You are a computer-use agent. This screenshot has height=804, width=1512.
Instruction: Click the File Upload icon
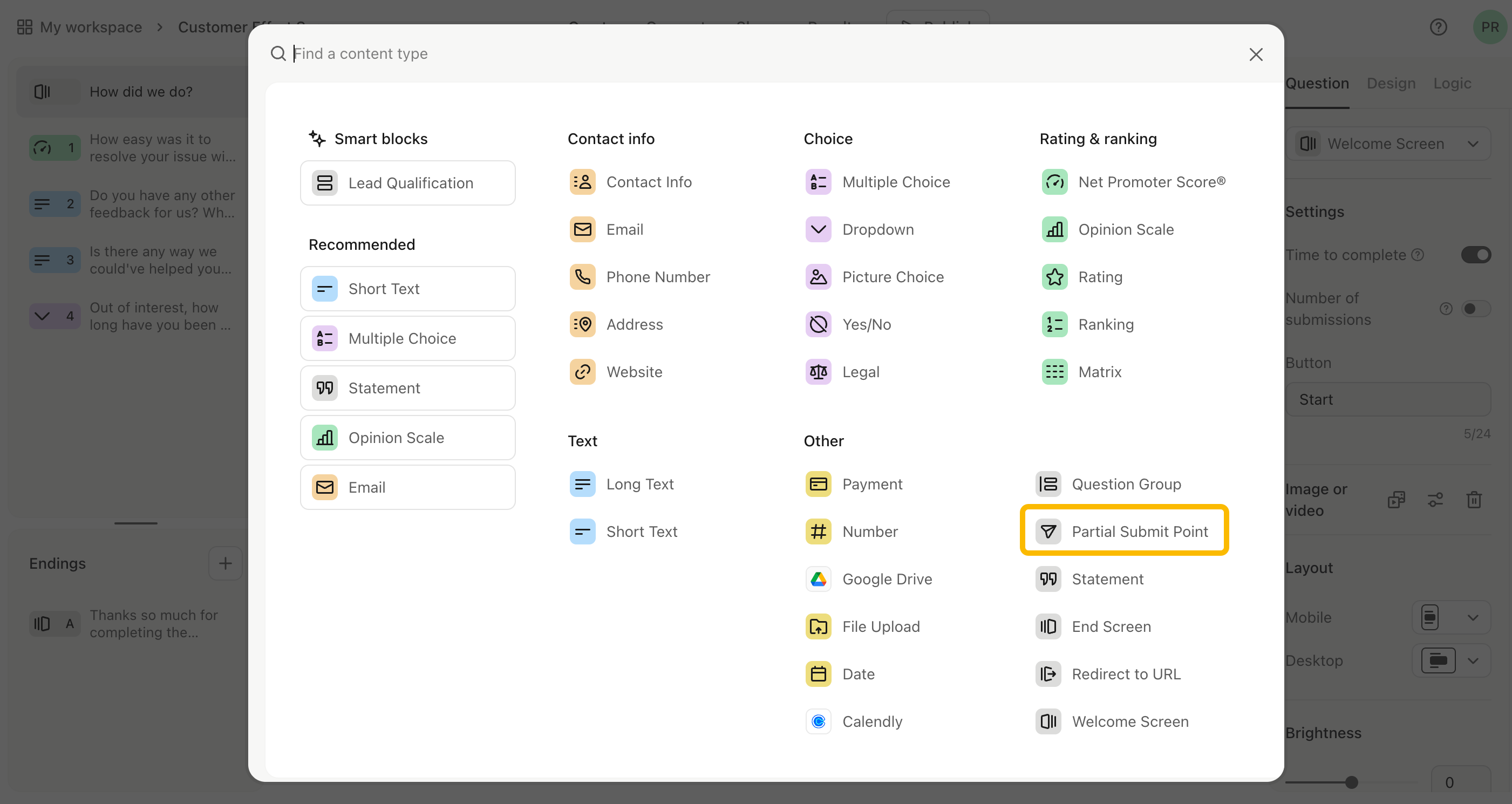pyautogui.click(x=818, y=627)
